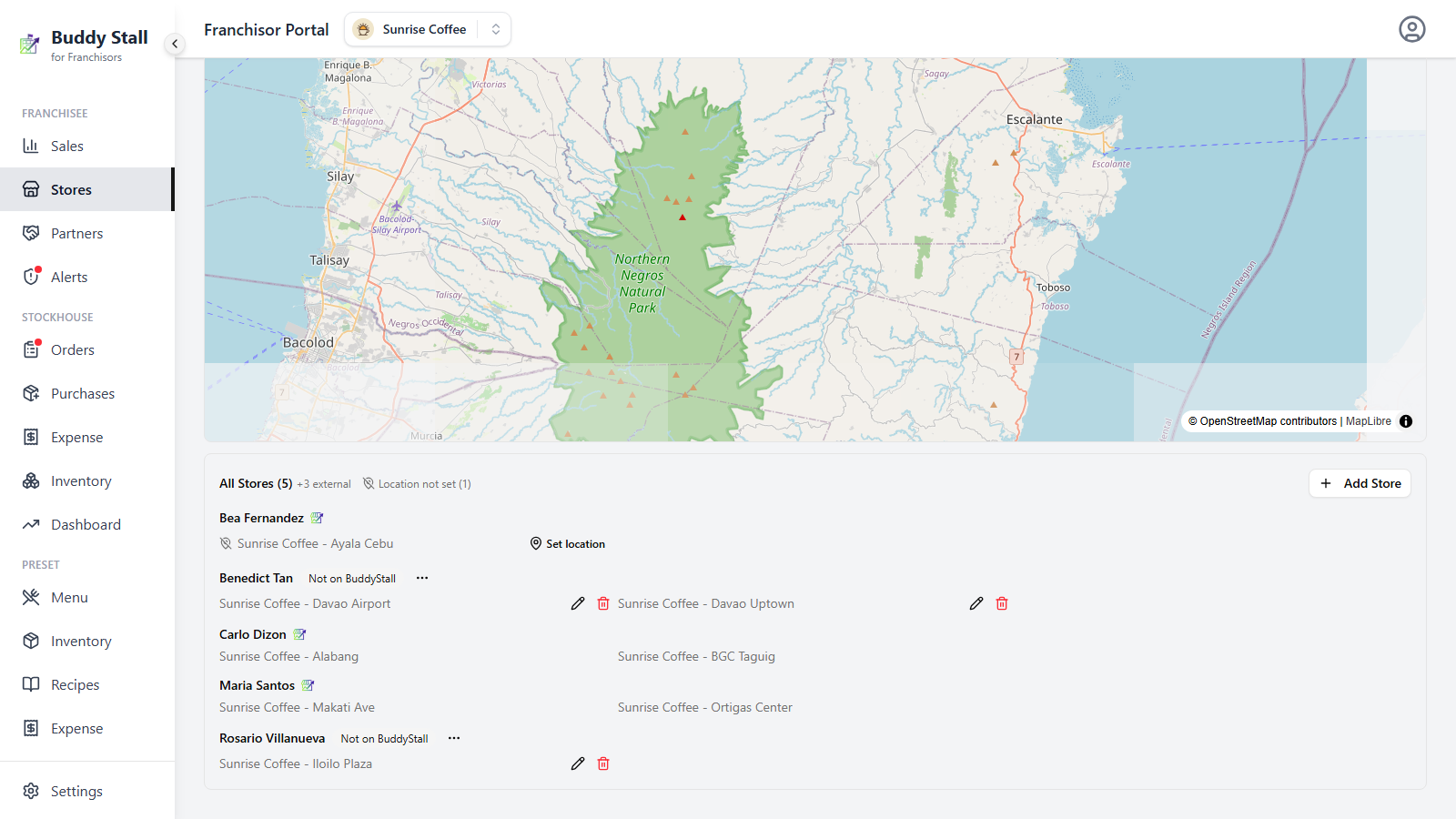Open more options for Rosario Villanueva
The image size is (1456, 819).
454,738
